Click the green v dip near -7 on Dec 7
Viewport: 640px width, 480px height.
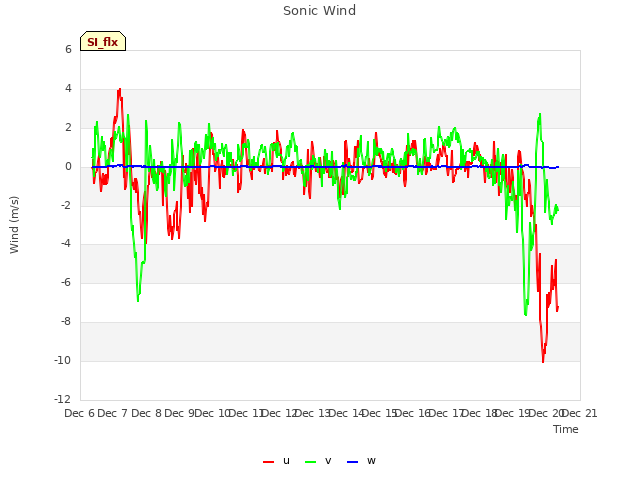[x=138, y=300]
